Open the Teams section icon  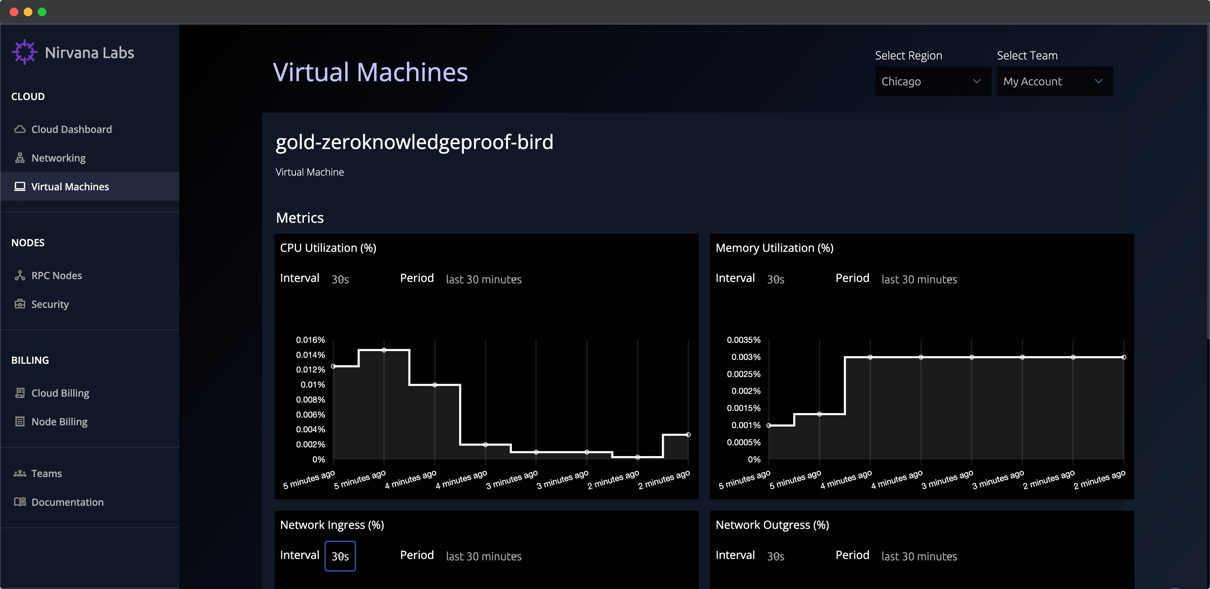(21, 472)
